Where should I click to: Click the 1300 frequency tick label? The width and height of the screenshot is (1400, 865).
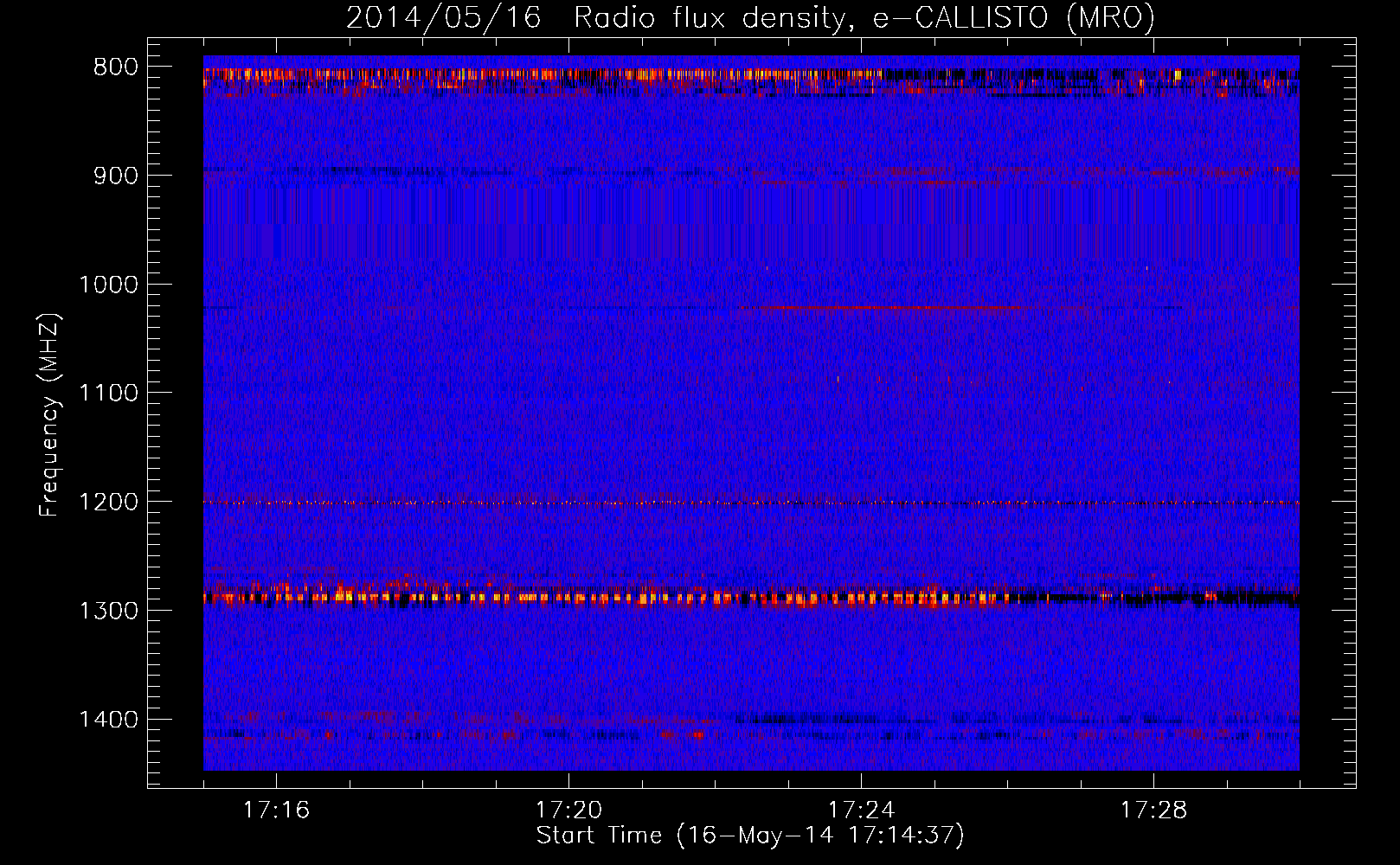[x=108, y=611]
